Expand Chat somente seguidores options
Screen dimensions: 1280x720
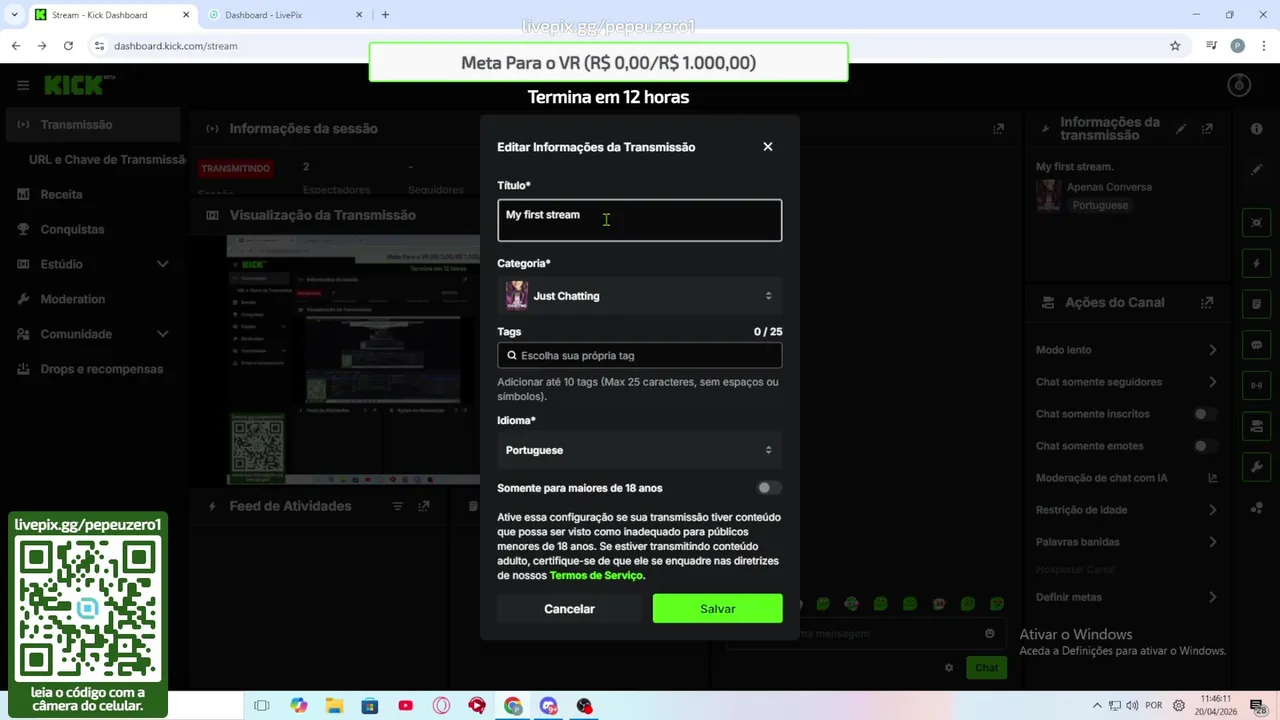(x=1212, y=382)
